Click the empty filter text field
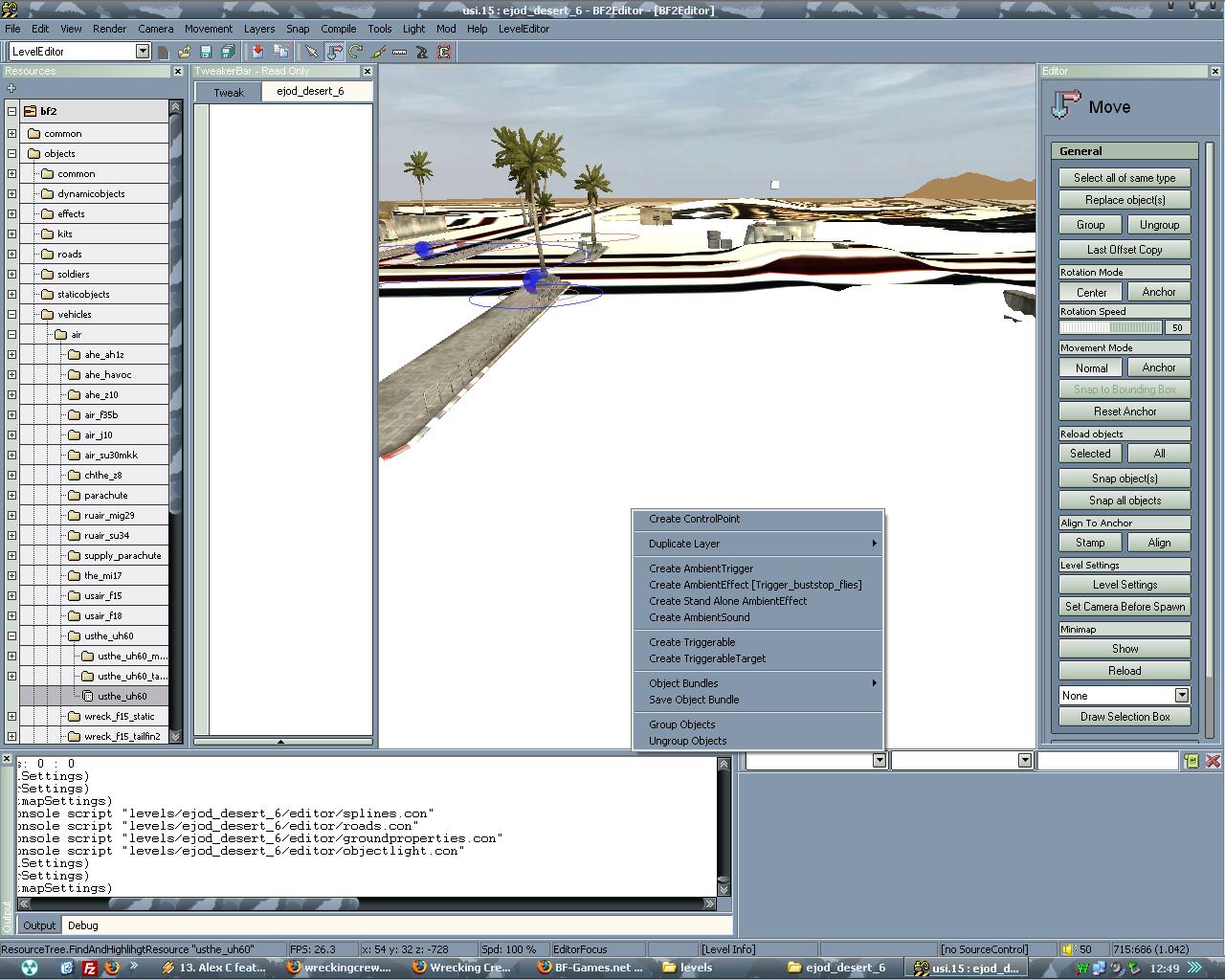 [x=1108, y=760]
